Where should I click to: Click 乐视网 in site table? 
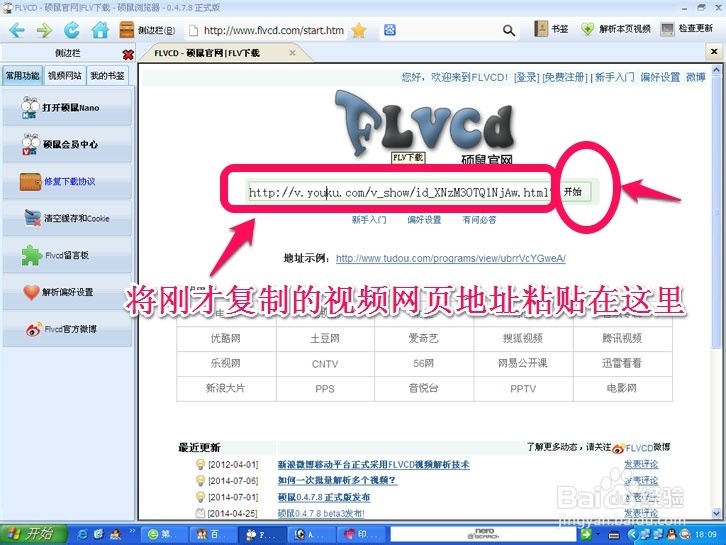pyautogui.click(x=226, y=363)
